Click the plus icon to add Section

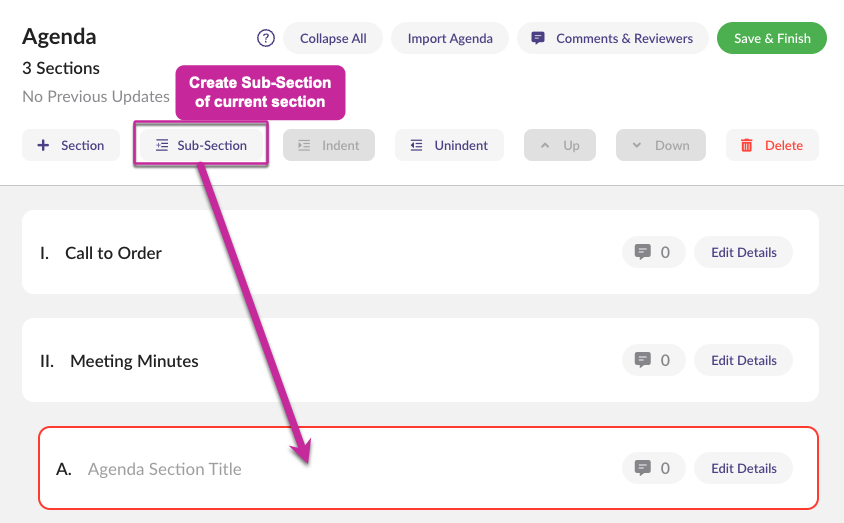[43, 145]
